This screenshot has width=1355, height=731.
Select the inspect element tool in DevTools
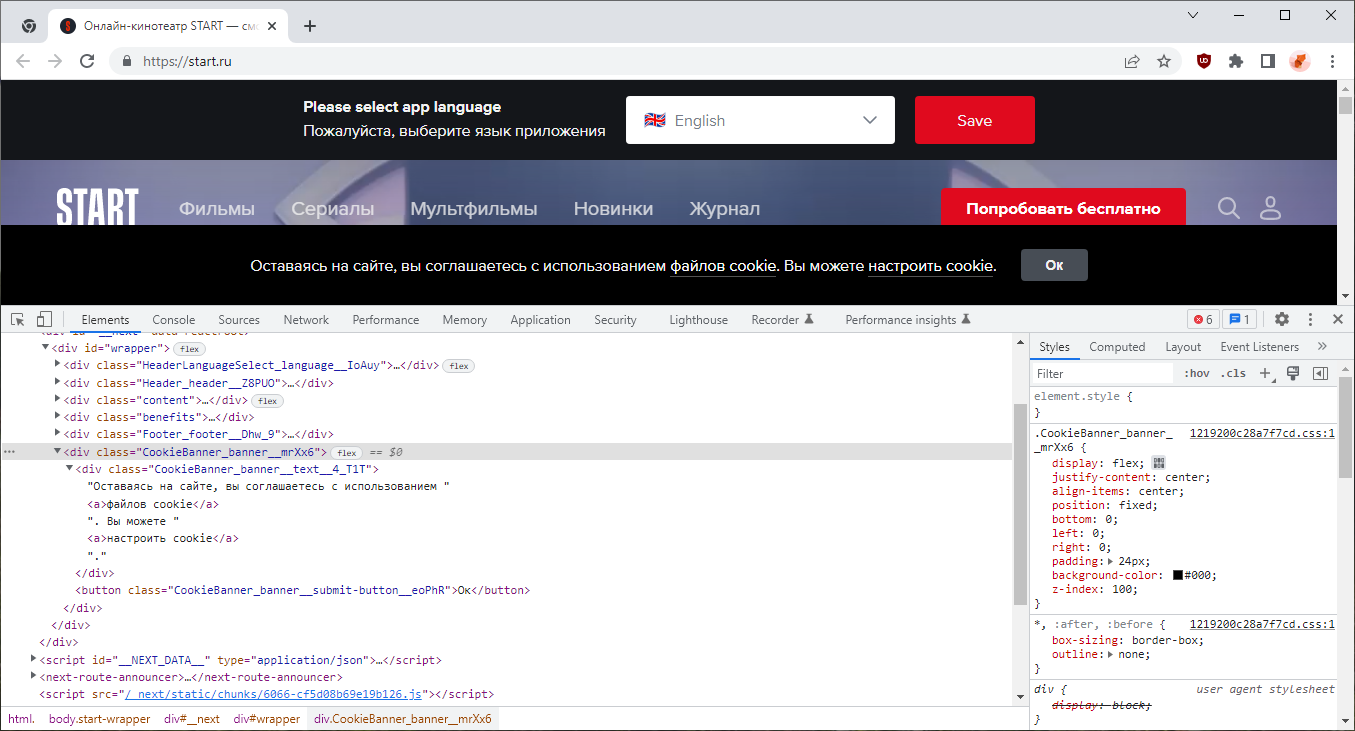point(16,318)
